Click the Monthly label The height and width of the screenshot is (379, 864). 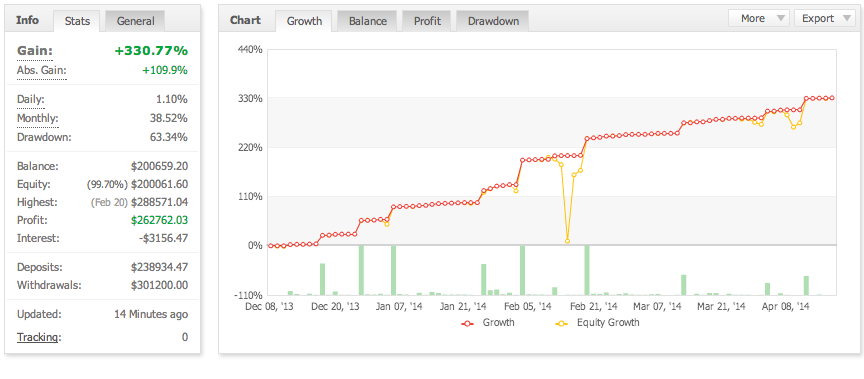click(37, 118)
